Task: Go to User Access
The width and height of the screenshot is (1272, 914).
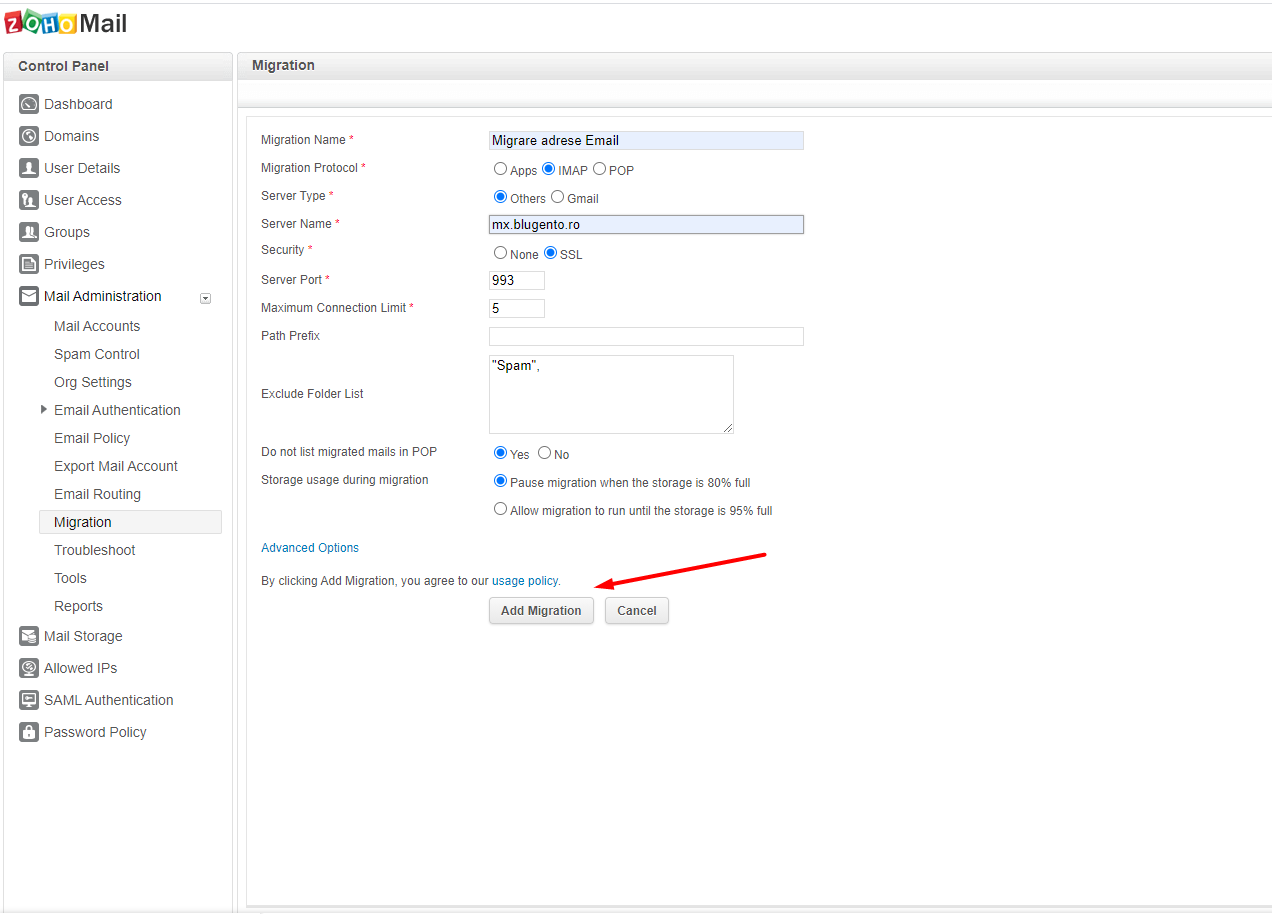Action: [83, 200]
